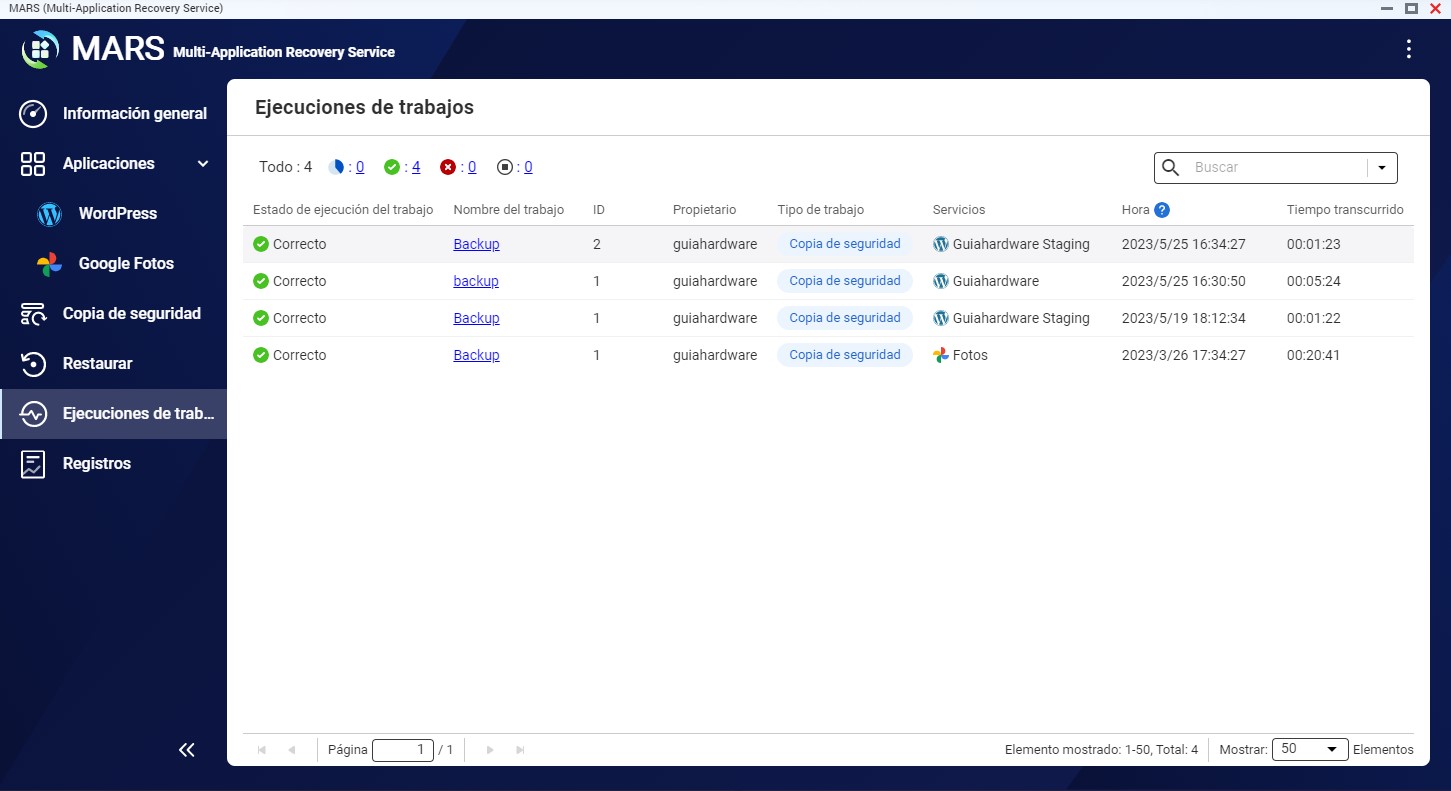Image resolution: width=1451 pixels, height=791 pixels.
Task: Collapse the sidebar with double-arrow icon
Action: tap(187, 750)
